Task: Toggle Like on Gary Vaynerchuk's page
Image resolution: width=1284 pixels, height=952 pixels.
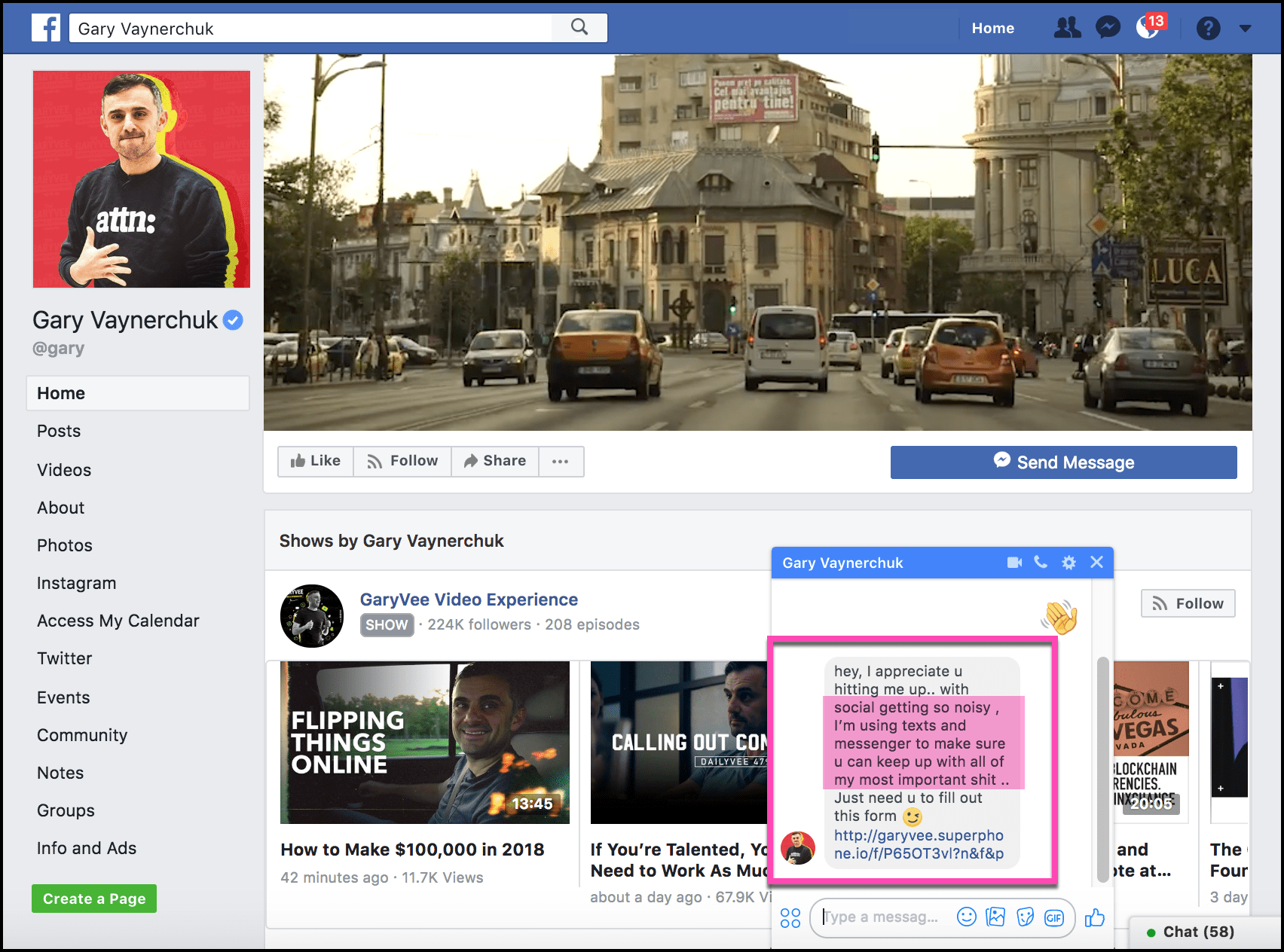Action: tap(316, 461)
